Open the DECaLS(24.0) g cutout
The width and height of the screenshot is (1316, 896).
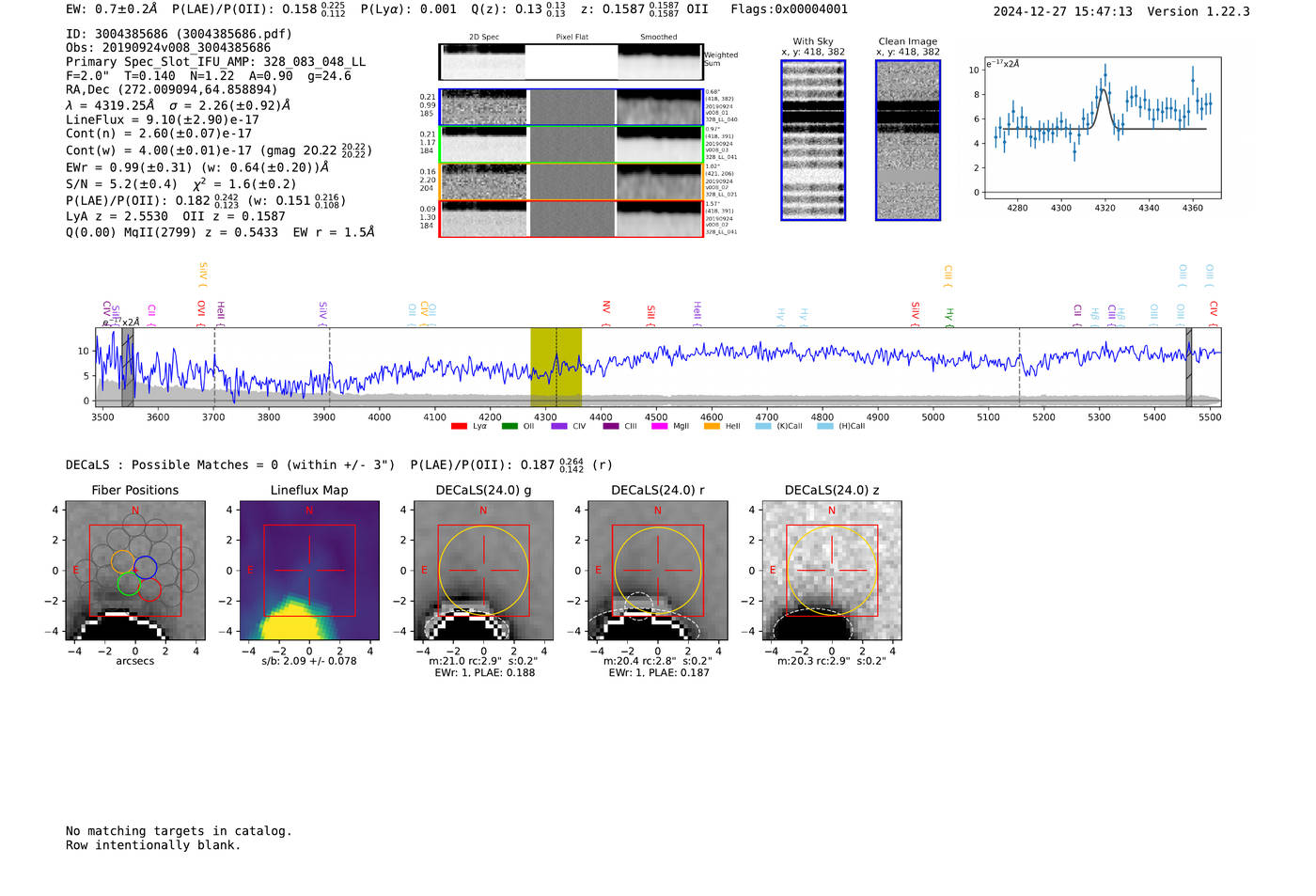(x=483, y=572)
